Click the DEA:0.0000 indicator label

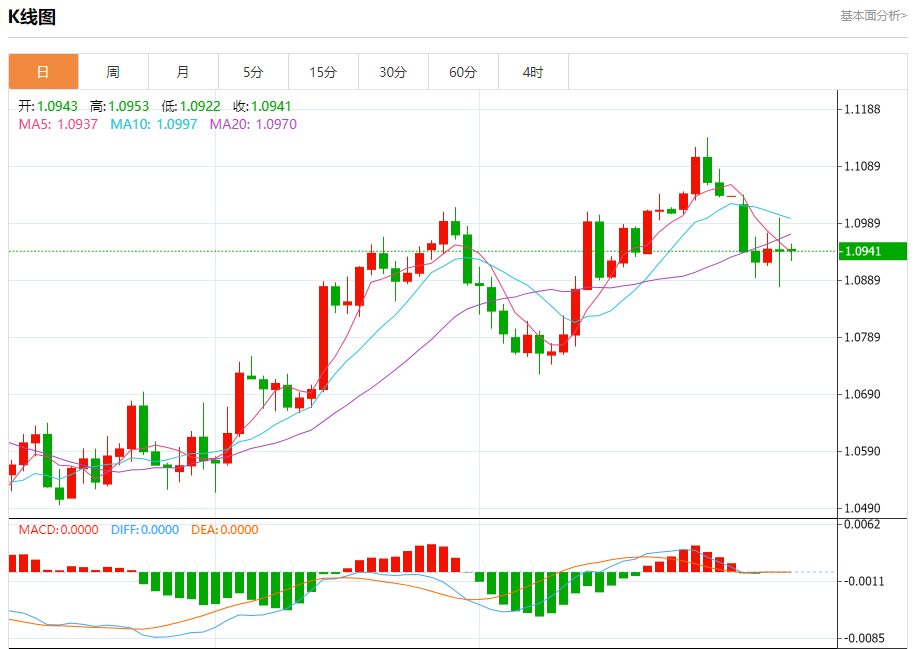tap(225, 530)
